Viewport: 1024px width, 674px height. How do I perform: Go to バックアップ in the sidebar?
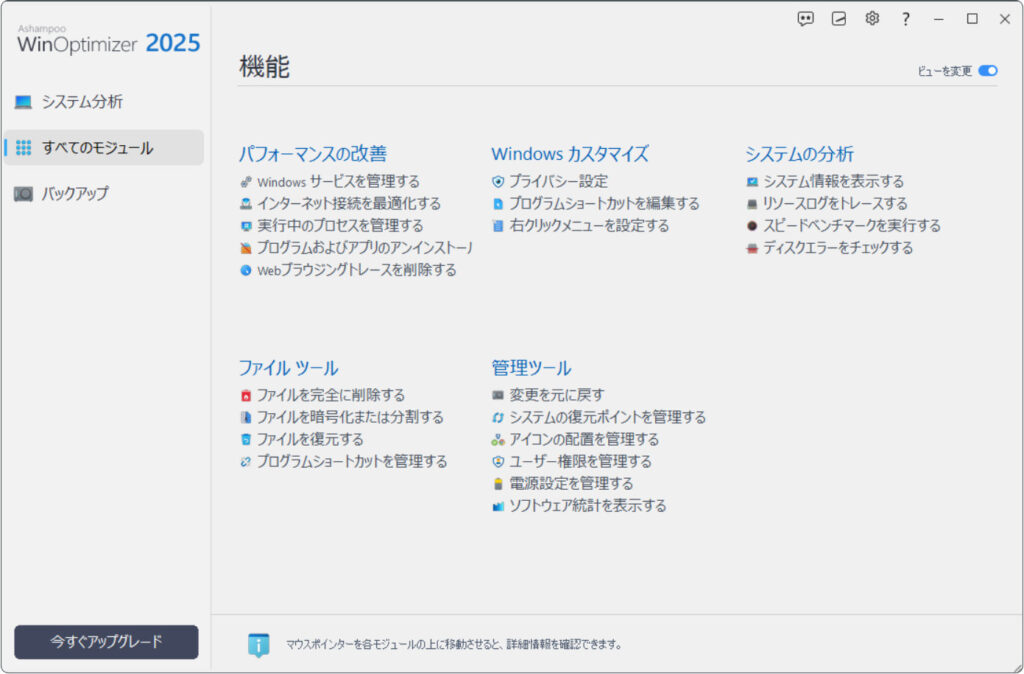click(104, 193)
